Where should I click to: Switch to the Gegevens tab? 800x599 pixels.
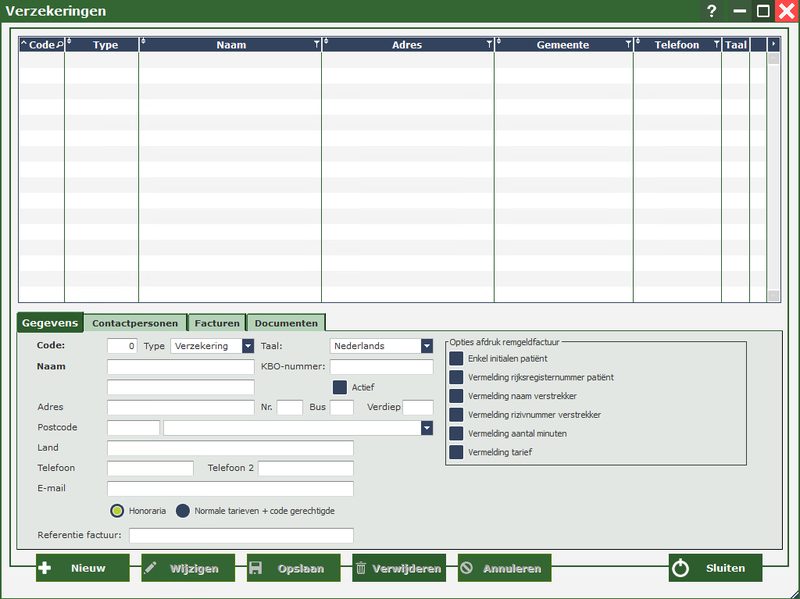50,323
